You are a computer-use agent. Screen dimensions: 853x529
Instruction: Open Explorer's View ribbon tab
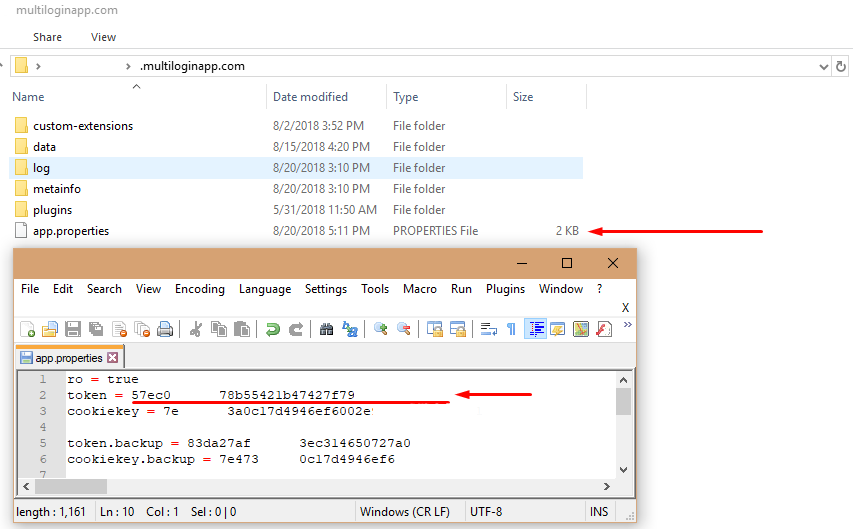[x=103, y=37]
